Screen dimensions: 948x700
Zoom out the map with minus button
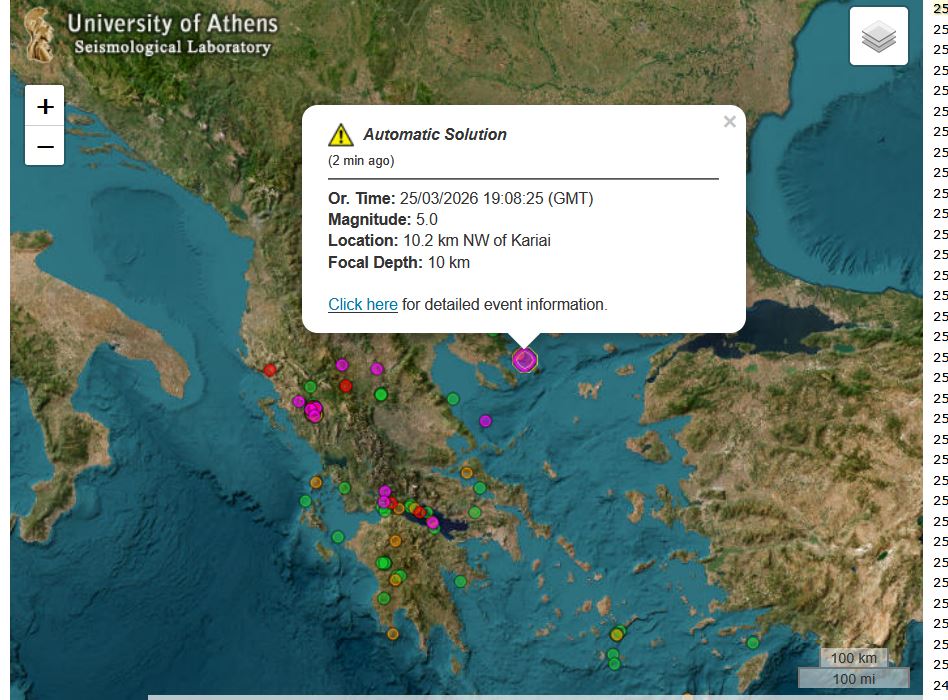point(44,146)
